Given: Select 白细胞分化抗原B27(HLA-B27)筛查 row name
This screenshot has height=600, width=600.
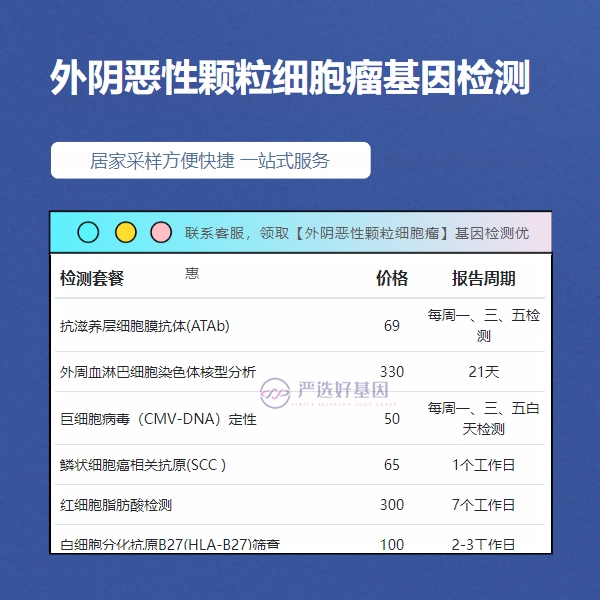Looking at the screenshot, I should coord(170,545).
